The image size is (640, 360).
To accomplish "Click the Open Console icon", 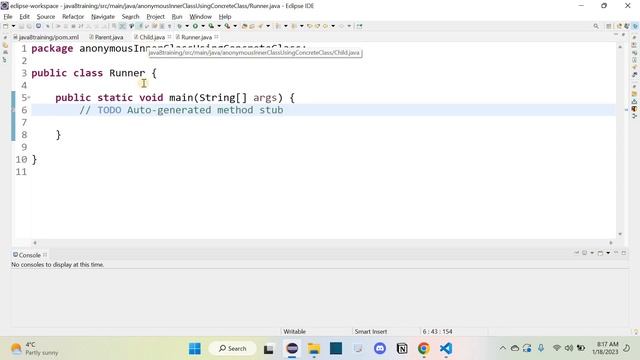I will pyautogui.click(x=600, y=253).
